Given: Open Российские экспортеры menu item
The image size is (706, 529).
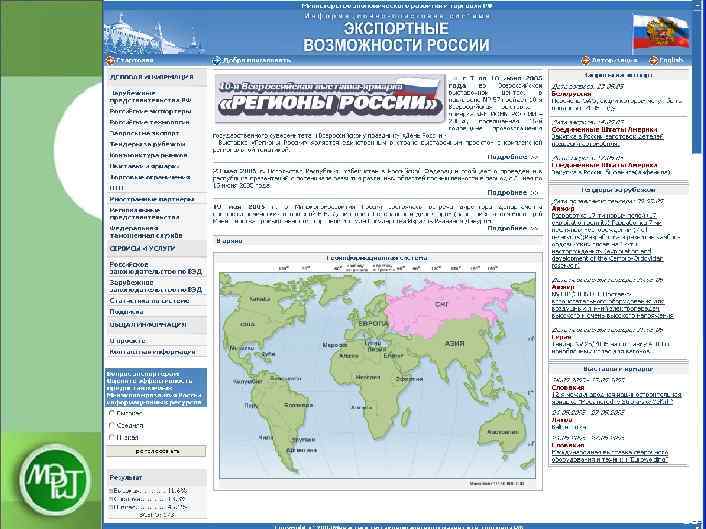Looking at the screenshot, I should pos(150,111).
